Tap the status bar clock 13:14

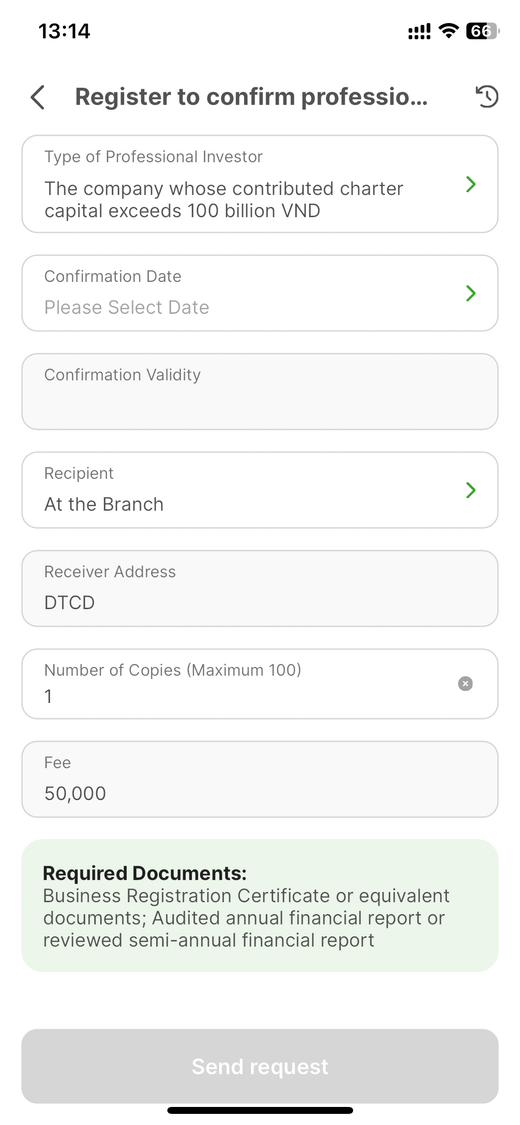coord(64,31)
